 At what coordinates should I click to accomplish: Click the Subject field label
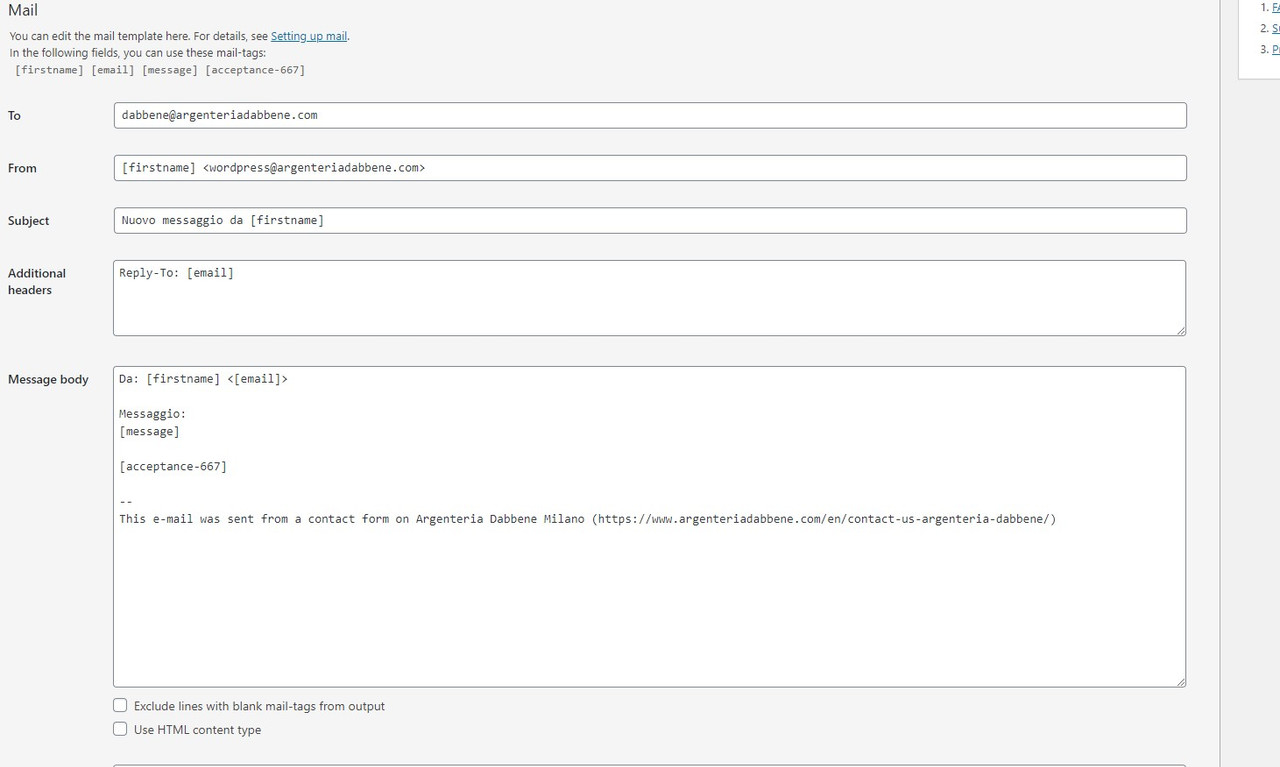28,220
